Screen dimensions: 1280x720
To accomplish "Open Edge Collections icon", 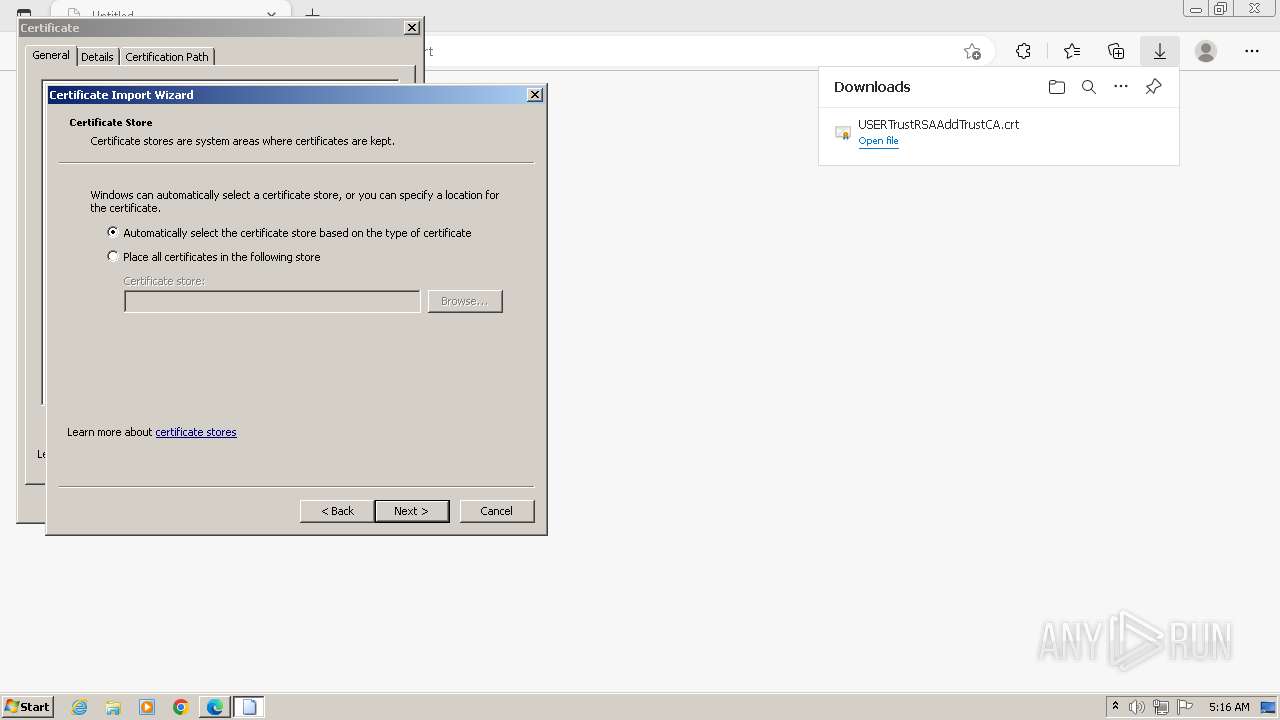I will (1116, 51).
